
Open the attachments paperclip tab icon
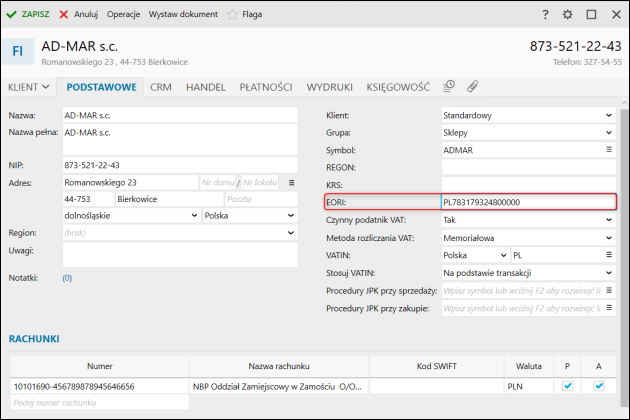[473, 86]
